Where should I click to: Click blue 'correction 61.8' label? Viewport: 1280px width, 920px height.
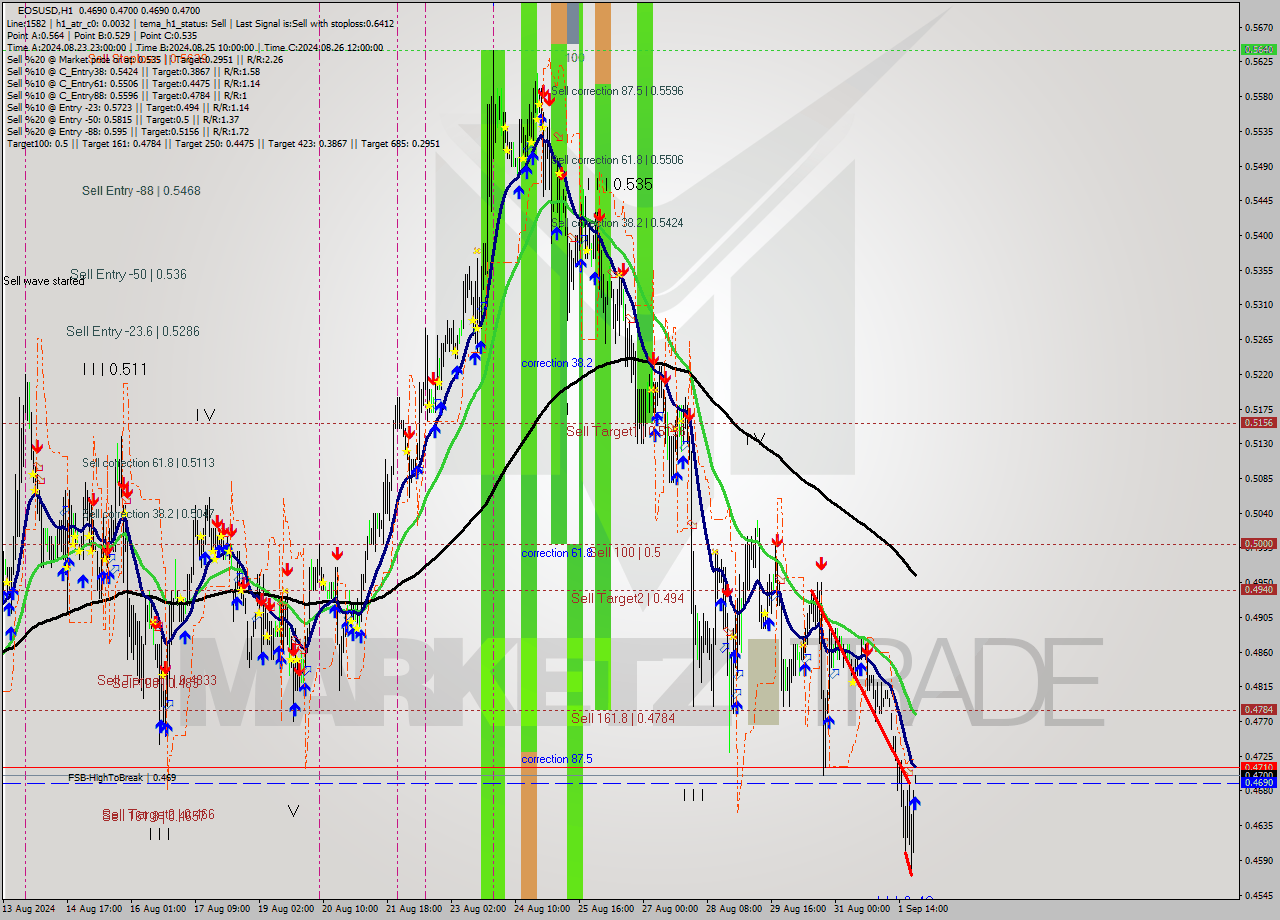(x=556, y=553)
